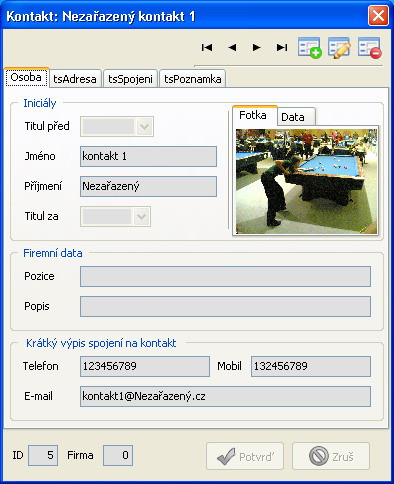
Task: Select the tsPoznamka tab
Action: pos(193,79)
